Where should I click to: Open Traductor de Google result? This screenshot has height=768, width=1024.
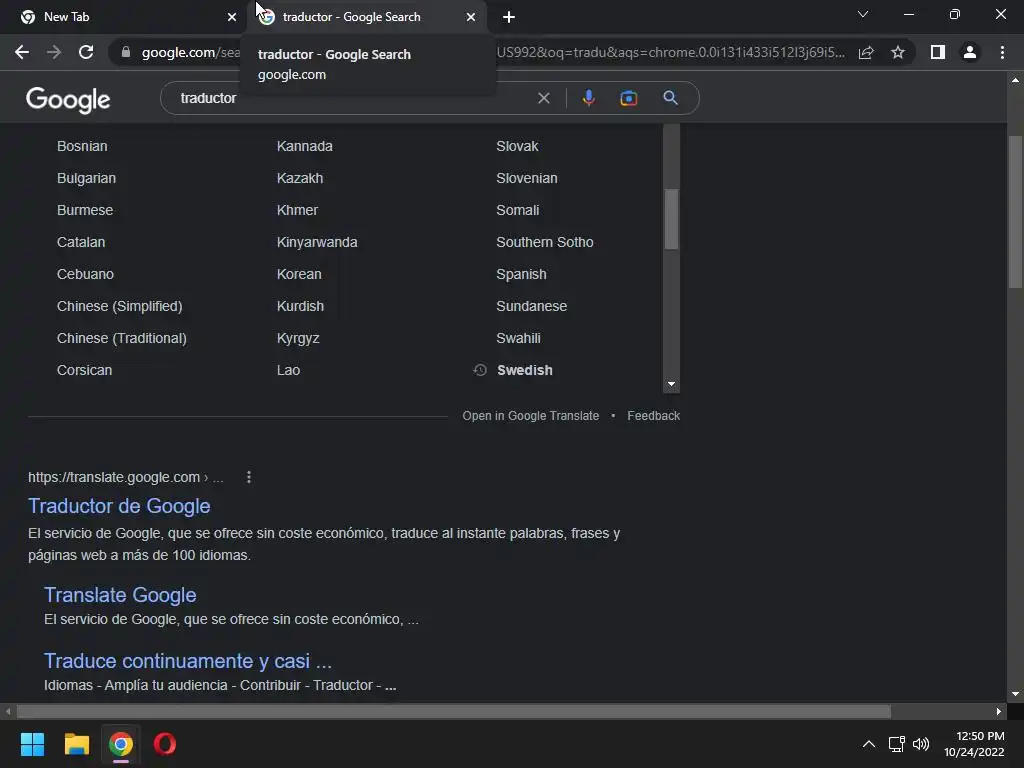pos(119,506)
